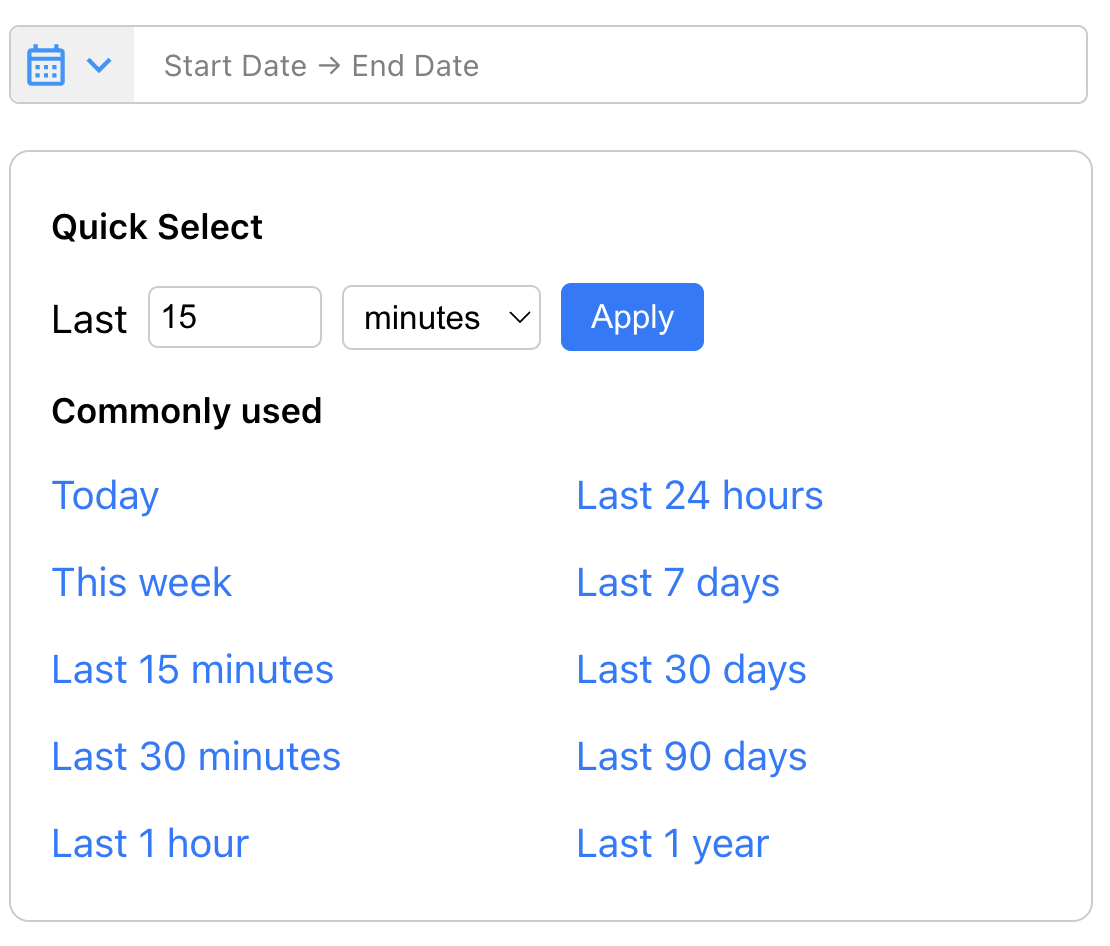The height and width of the screenshot is (946, 1110).
Task: Choose Last 1 year range
Action: (672, 844)
